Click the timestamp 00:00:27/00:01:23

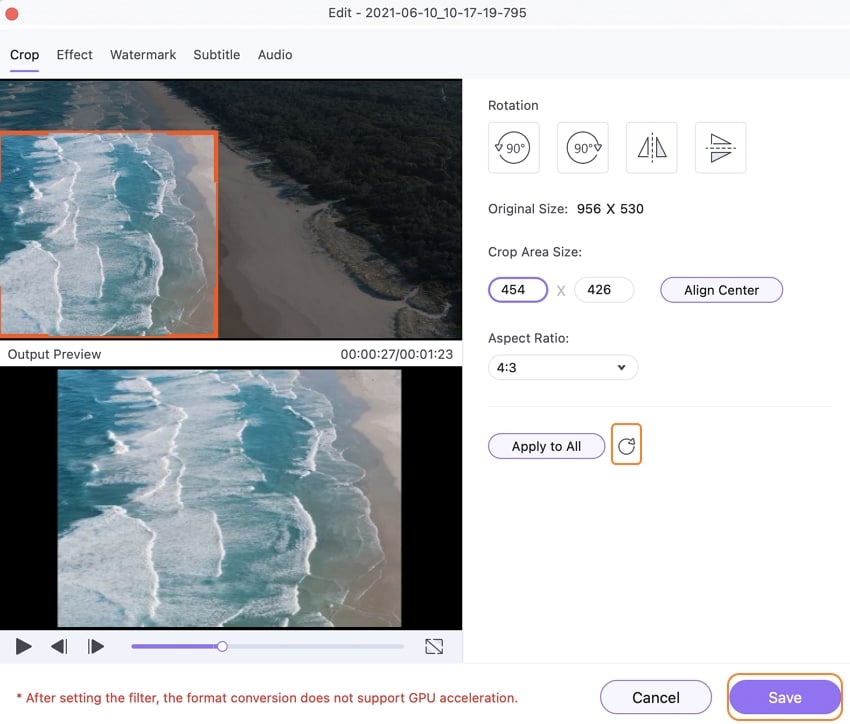click(x=396, y=354)
